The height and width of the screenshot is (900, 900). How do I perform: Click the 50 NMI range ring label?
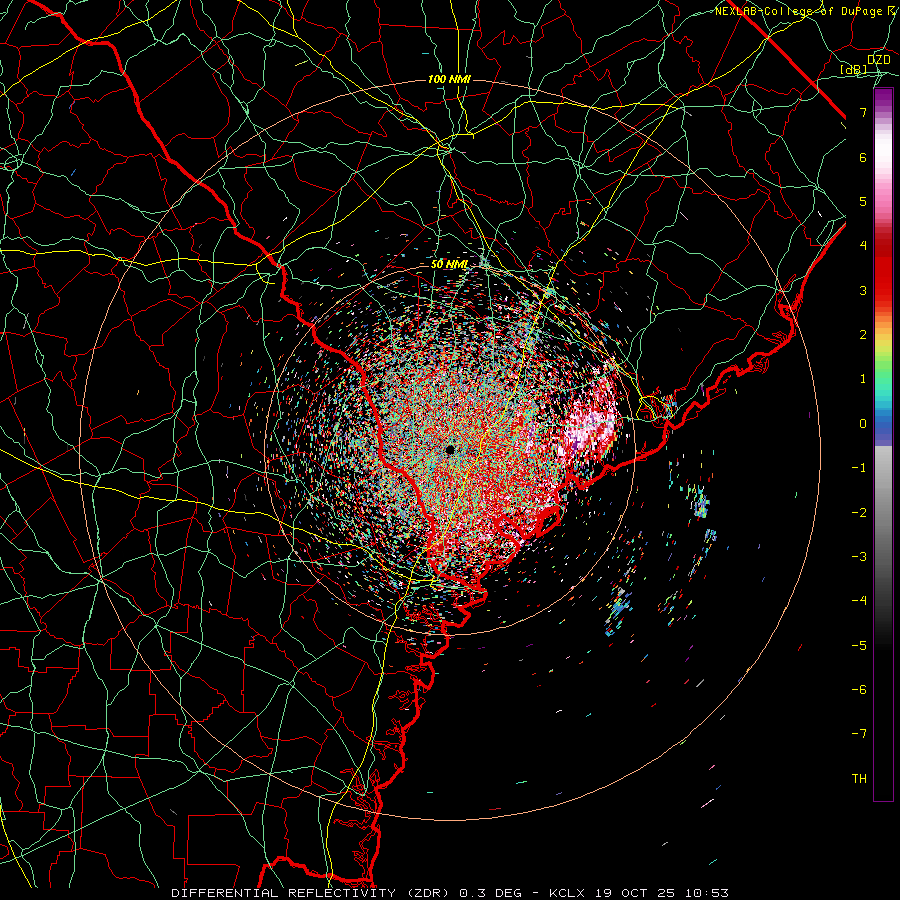pyautogui.click(x=449, y=265)
